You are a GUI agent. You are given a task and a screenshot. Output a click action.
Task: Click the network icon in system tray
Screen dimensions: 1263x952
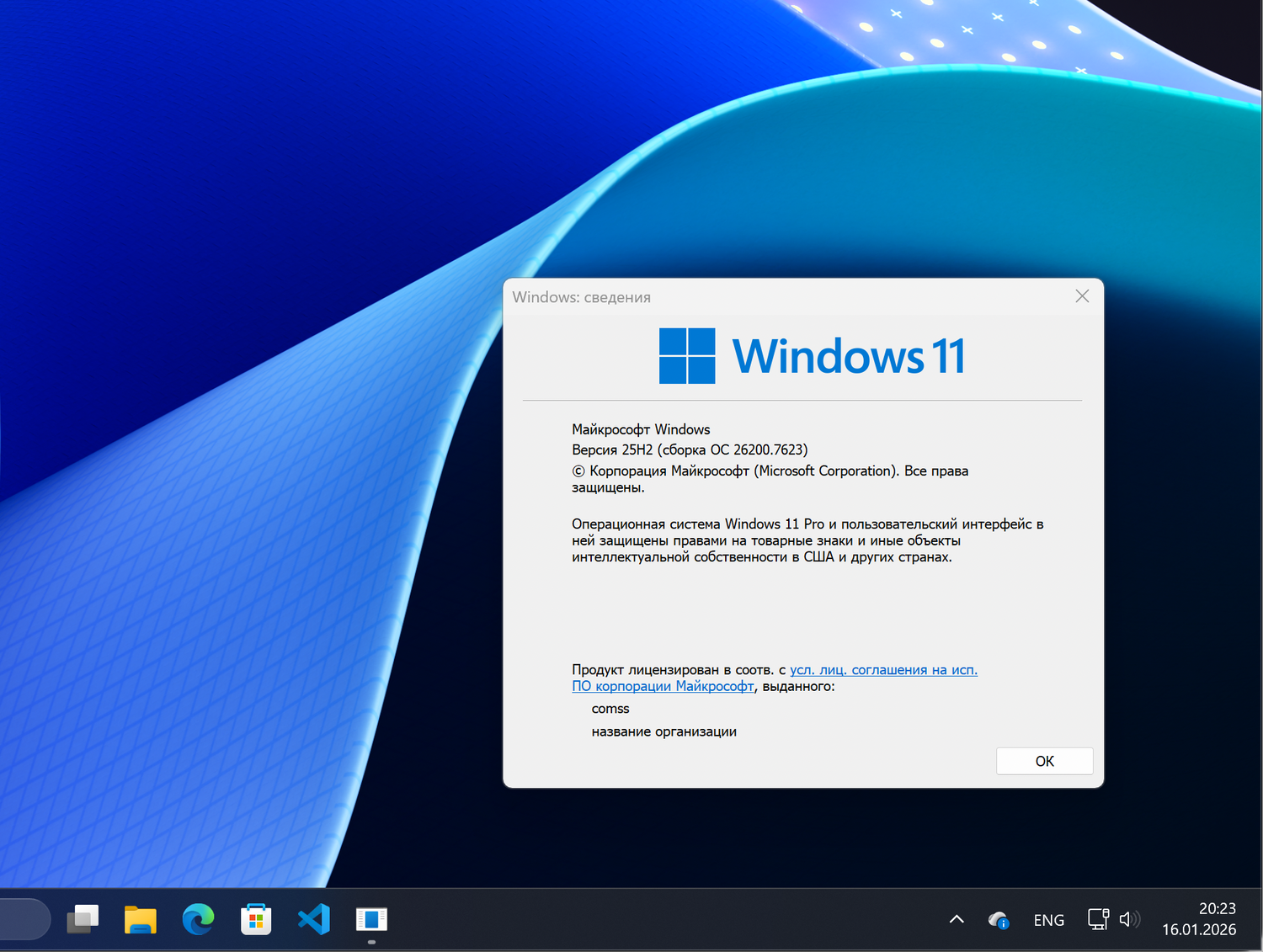pos(1098,919)
